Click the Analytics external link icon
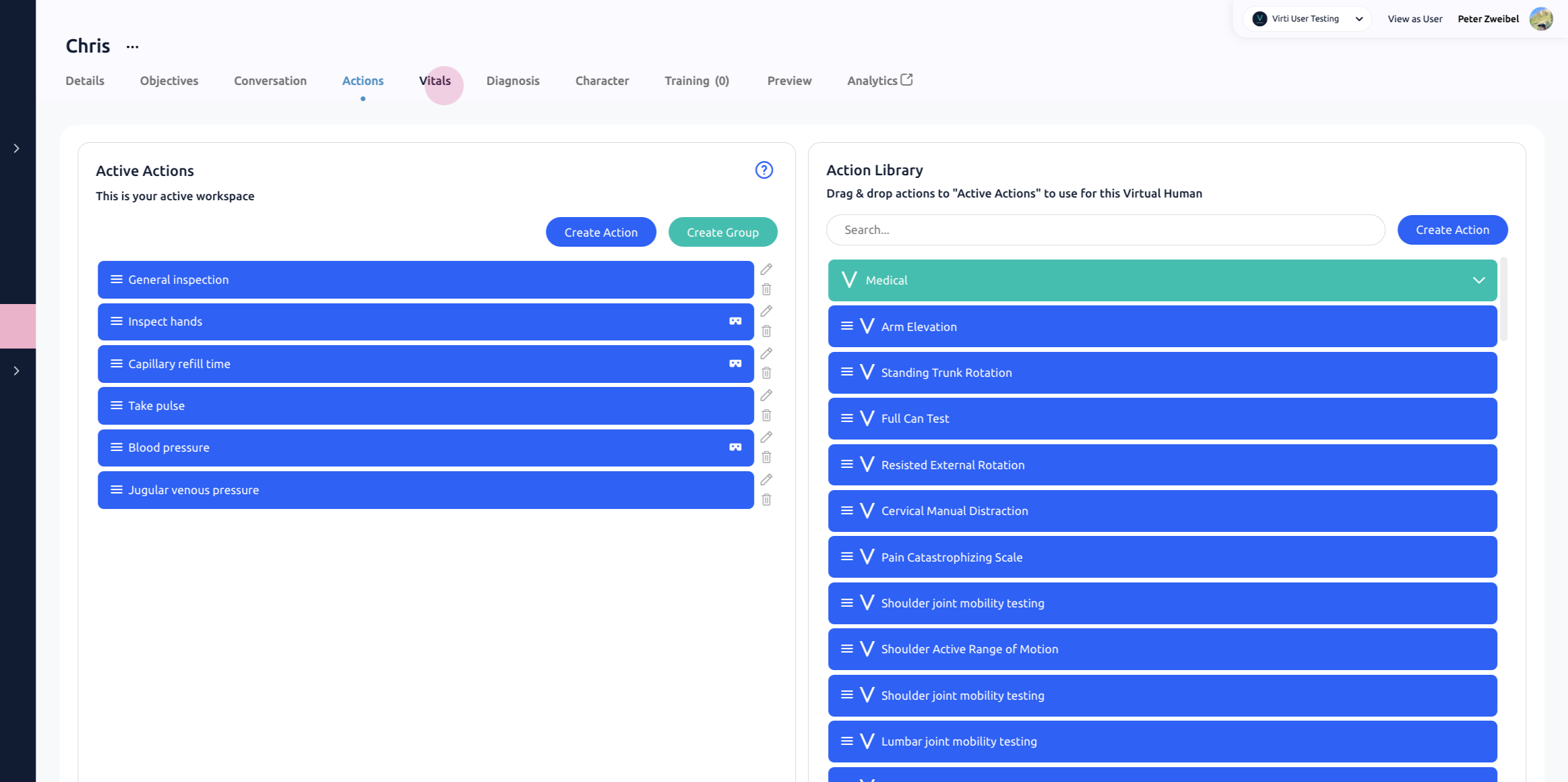The image size is (1568, 782). [907, 80]
